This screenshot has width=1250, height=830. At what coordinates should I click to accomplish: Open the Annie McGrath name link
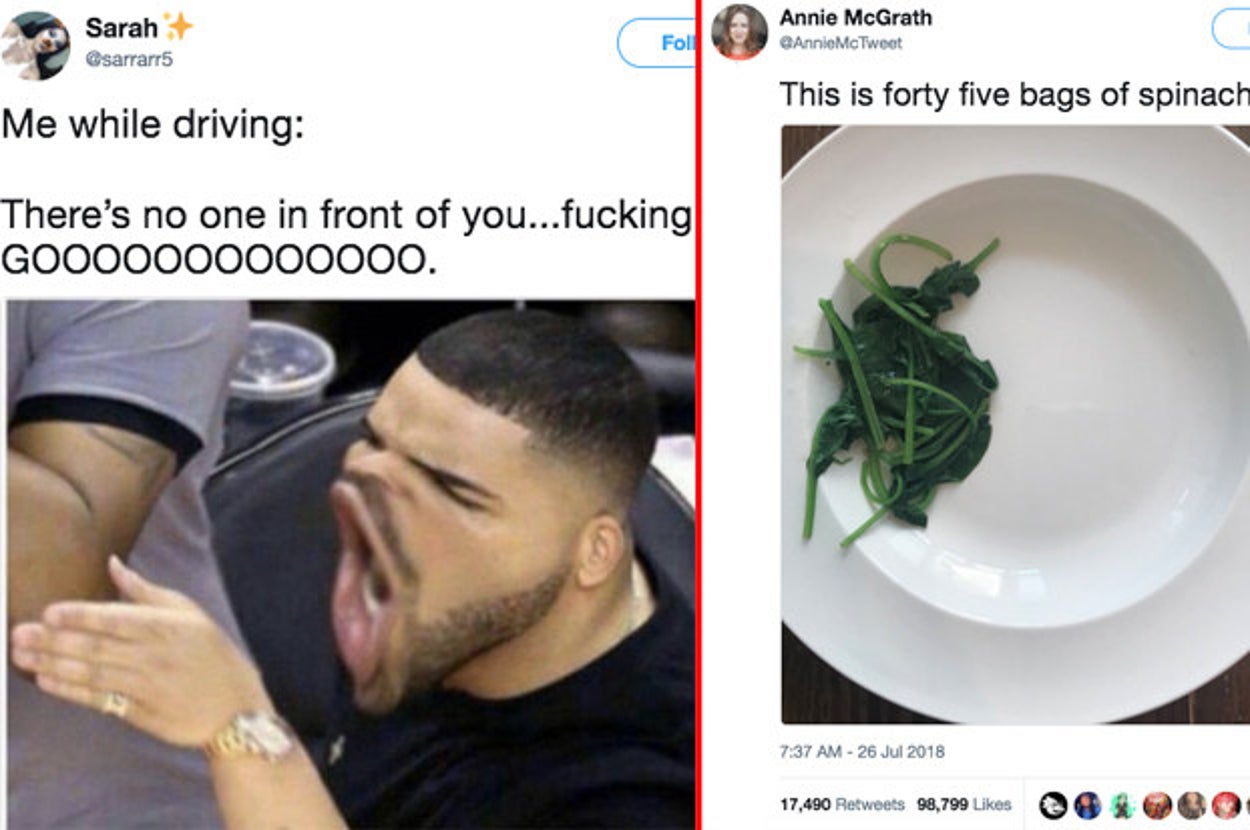pyautogui.click(x=855, y=17)
